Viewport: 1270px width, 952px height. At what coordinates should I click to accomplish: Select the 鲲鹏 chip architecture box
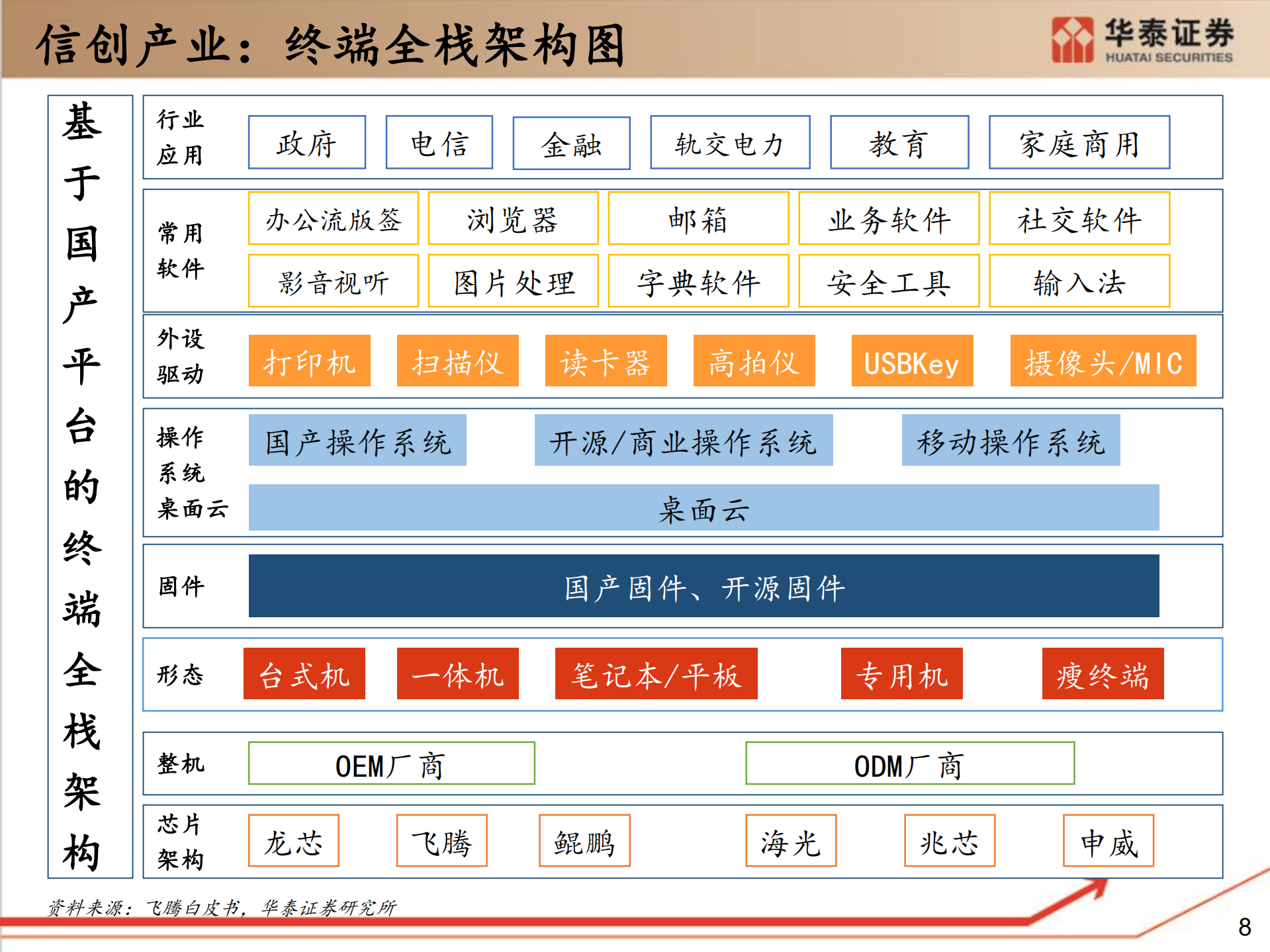click(x=584, y=842)
